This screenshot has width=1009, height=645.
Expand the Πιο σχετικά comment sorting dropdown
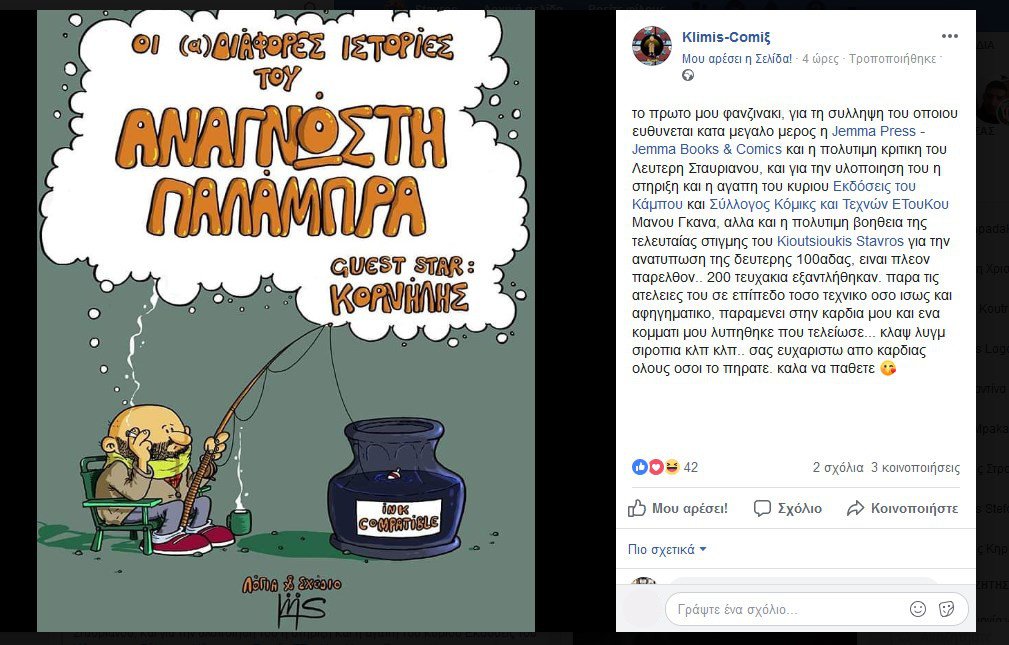coord(667,550)
